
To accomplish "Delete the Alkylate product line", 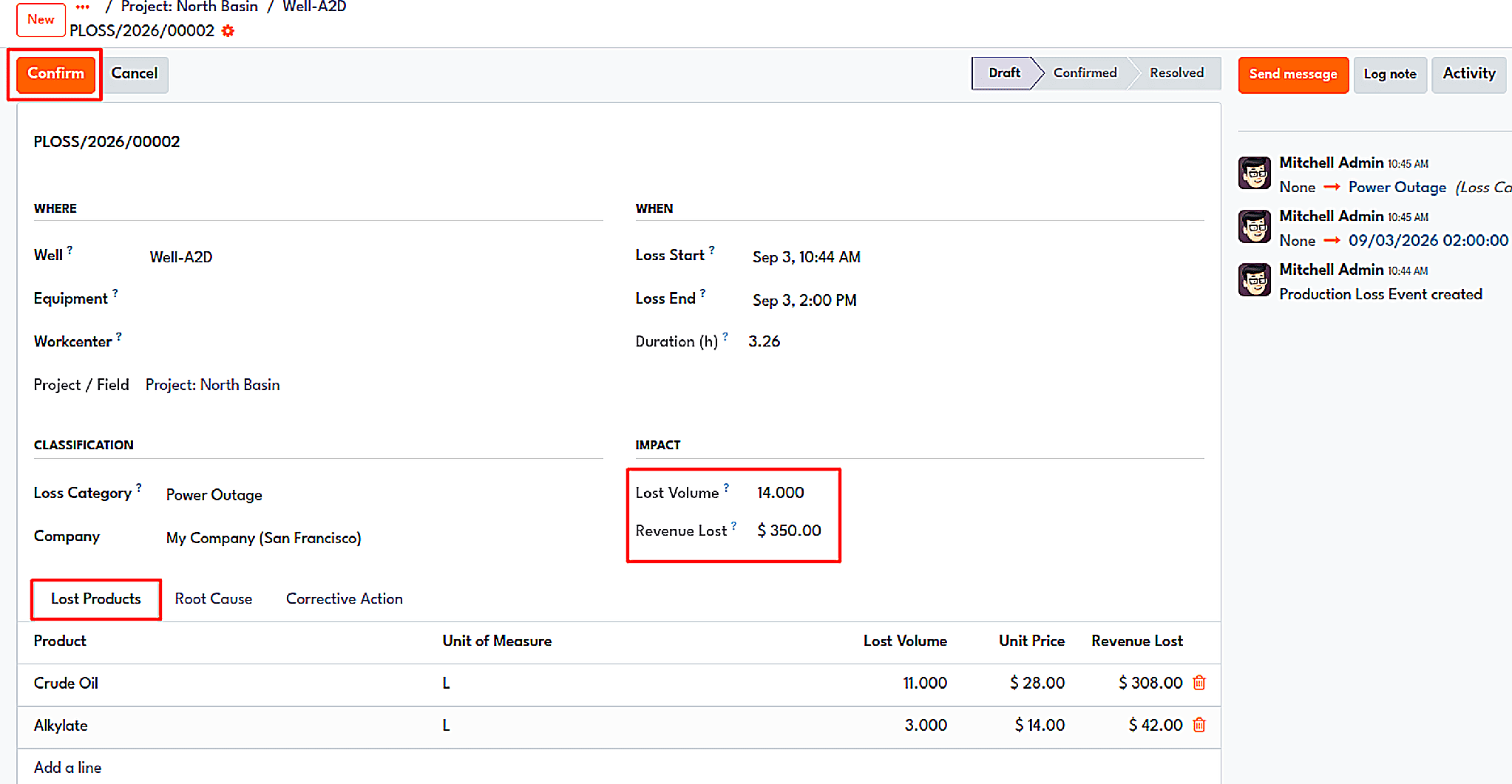I will pos(1199,725).
